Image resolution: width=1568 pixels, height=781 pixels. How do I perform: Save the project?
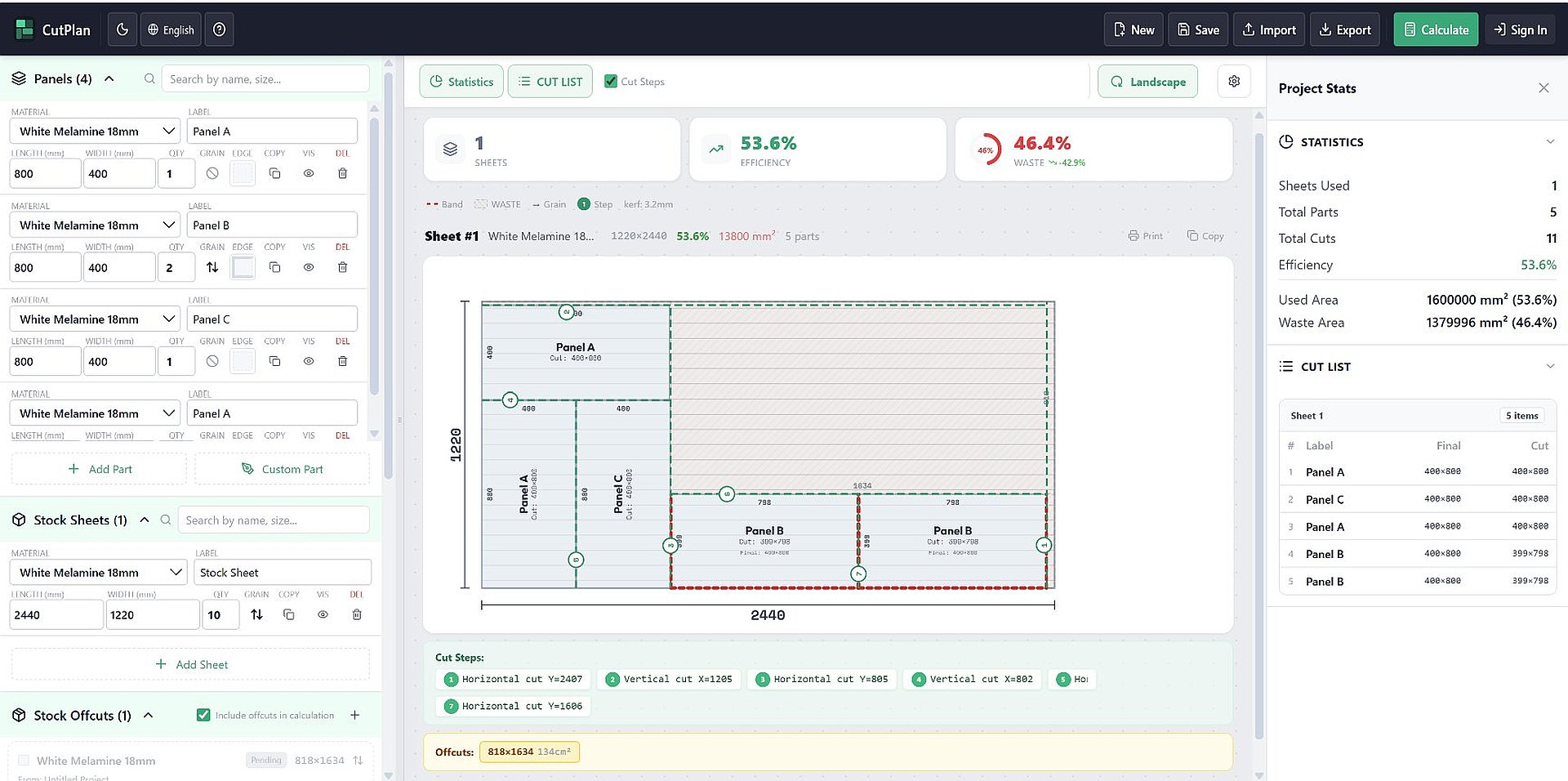point(1198,29)
